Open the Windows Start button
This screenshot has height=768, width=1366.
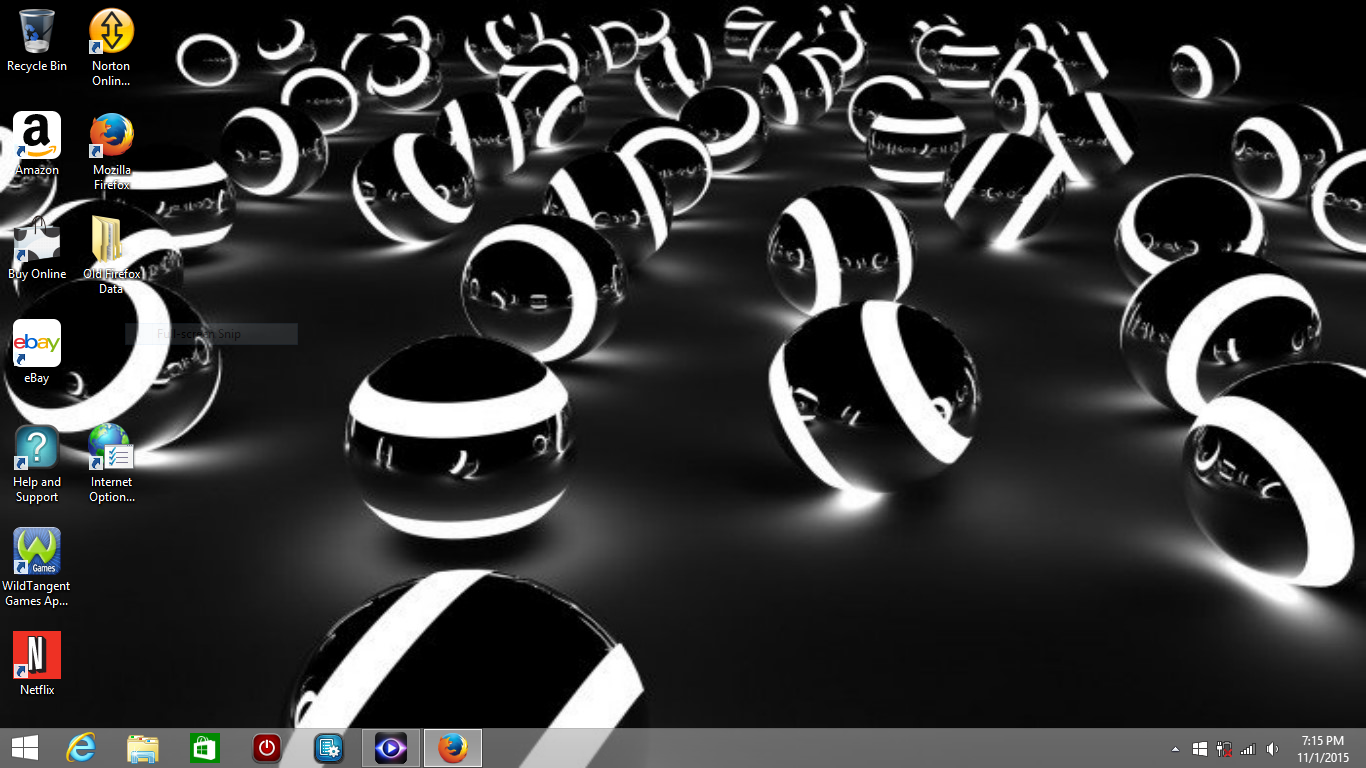pyautogui.click(x=24, y=748)
